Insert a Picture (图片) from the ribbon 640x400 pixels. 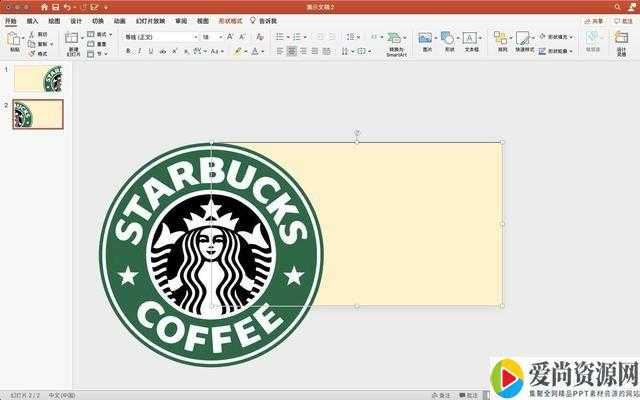[426, 39]
